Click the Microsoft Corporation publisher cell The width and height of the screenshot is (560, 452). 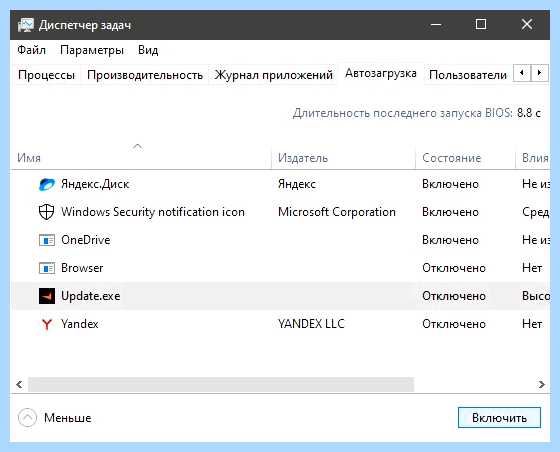pyautogui.click(x=337, y=212)
